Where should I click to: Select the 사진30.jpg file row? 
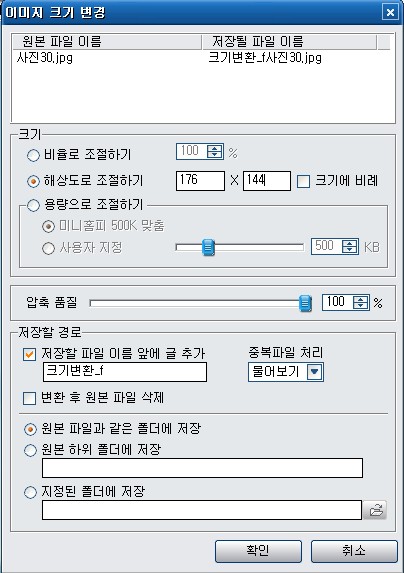pos(203,58)
